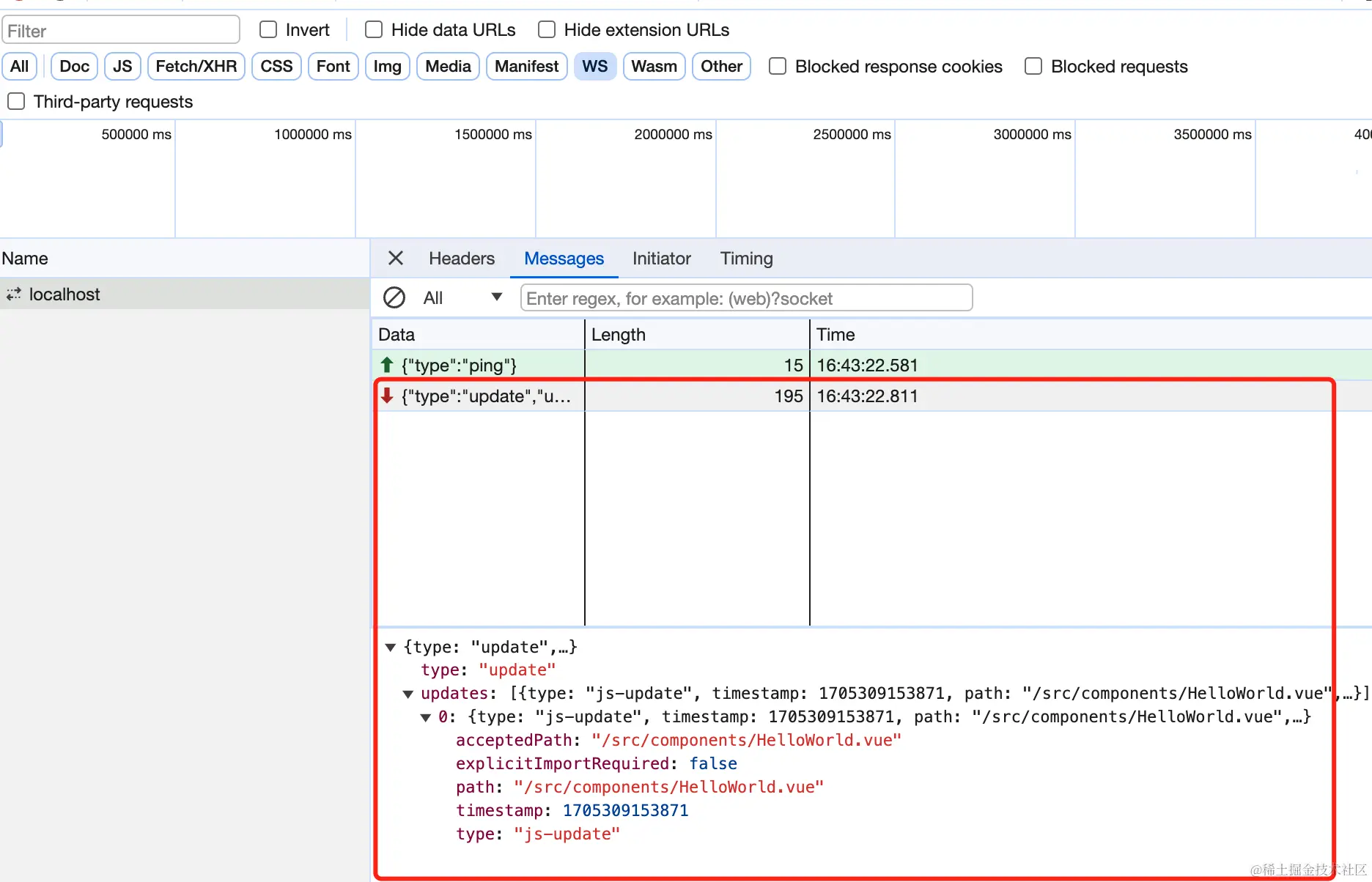Select the Fetch/XHR filter button

click(196, 67)
